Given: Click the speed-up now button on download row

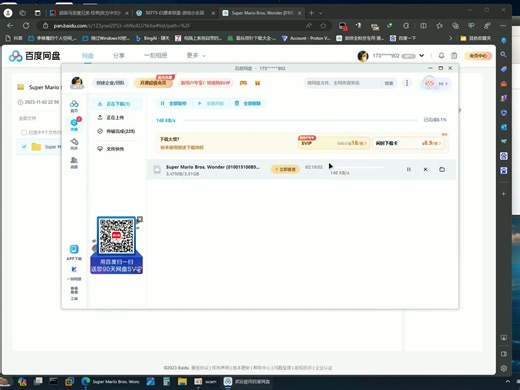Looking at the screenshot, I should 285,169.
